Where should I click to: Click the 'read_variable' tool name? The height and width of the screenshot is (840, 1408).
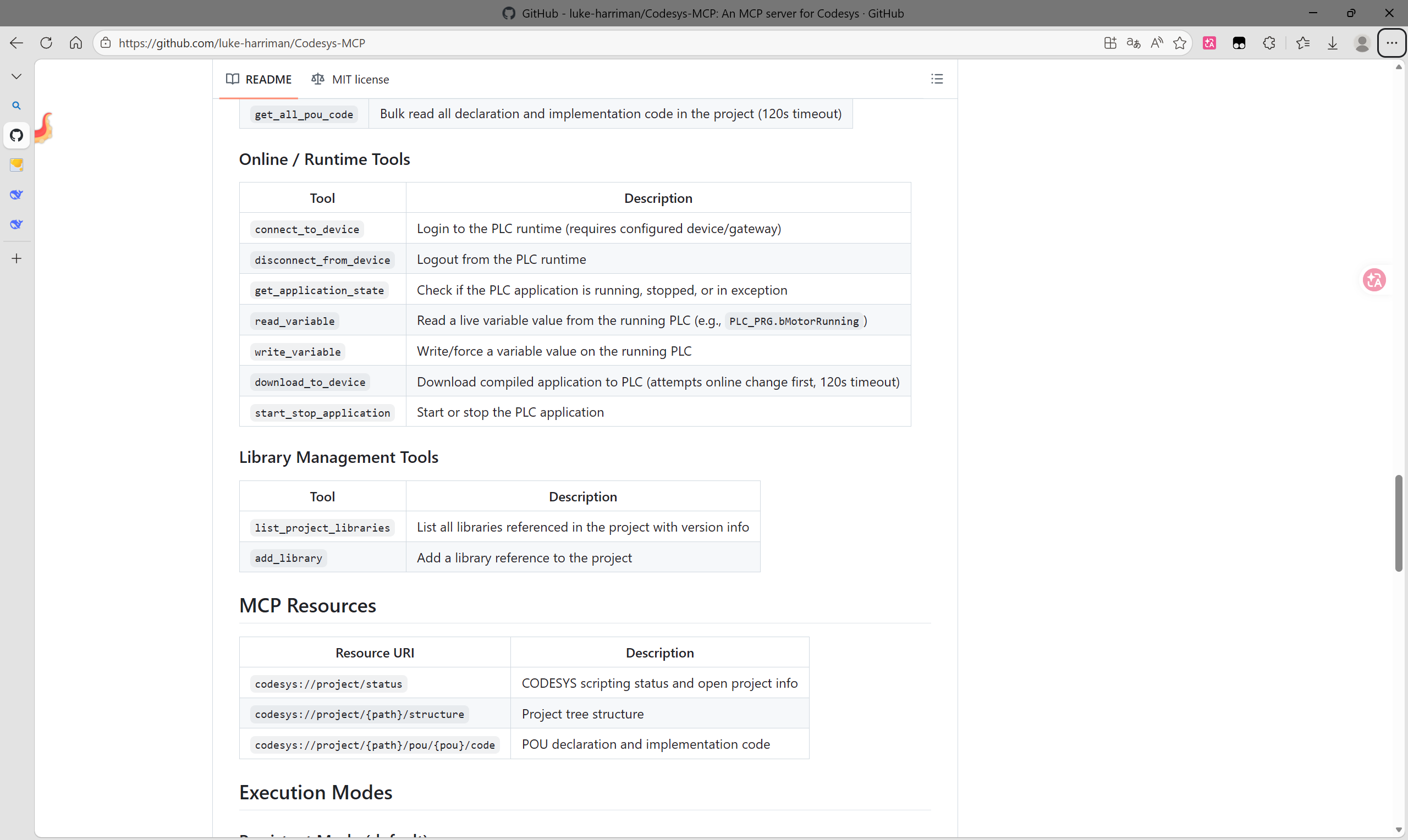(294, 321)
